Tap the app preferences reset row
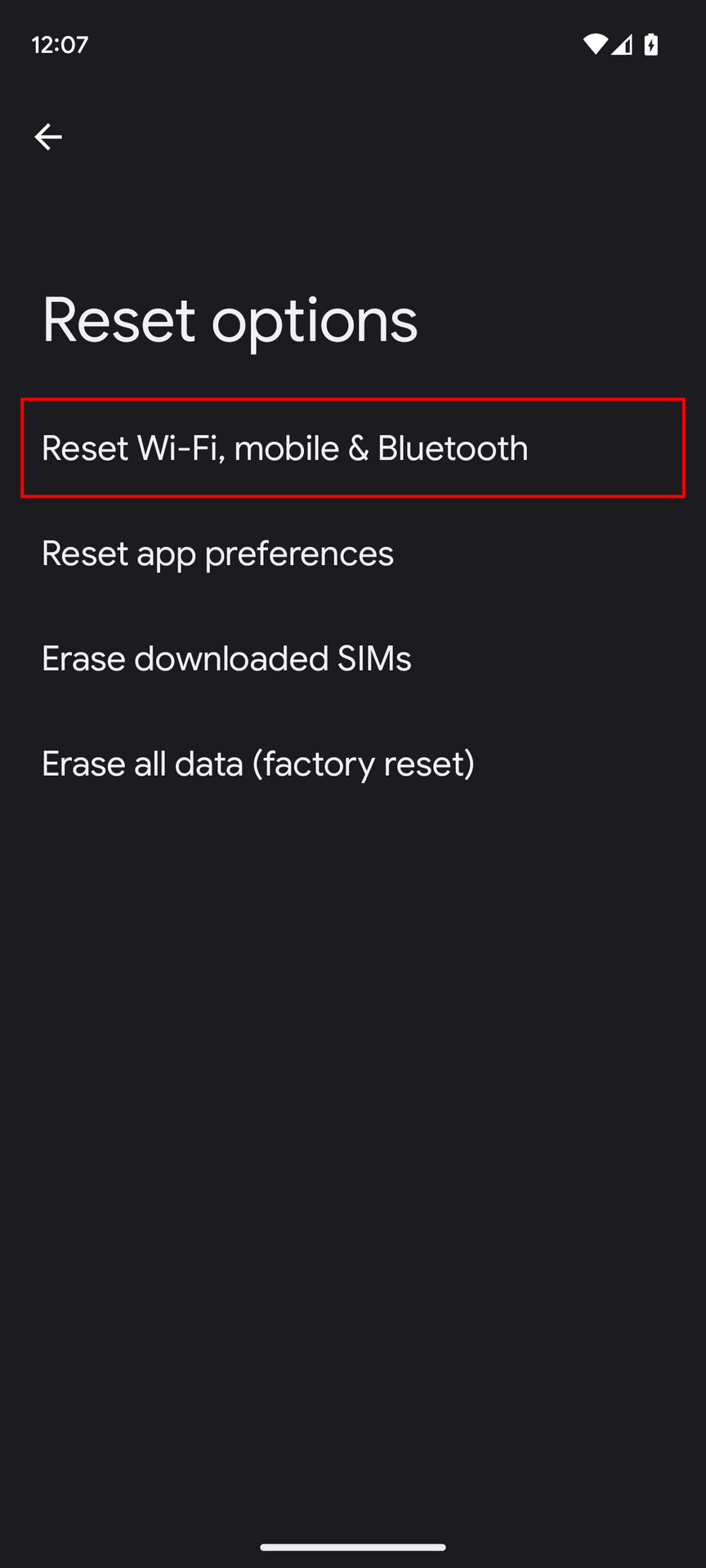This screenshot has height=1568, width=706. pos(353,553)
